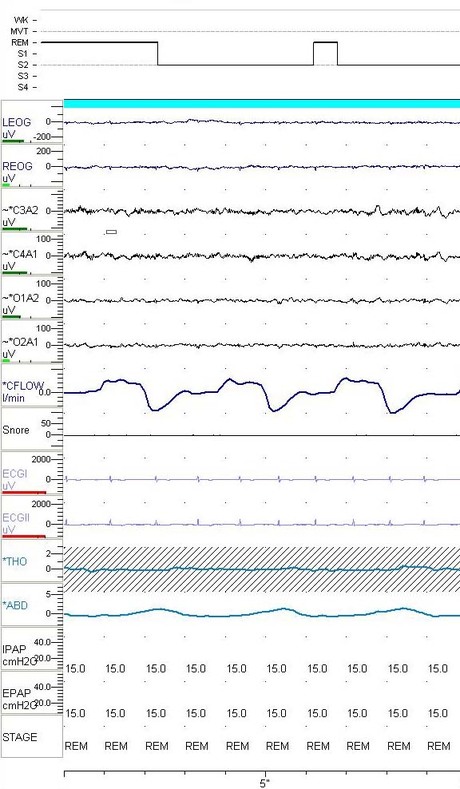Select the *ABD effort channel label
Screen dimensions: 460x789
point(15,605)
